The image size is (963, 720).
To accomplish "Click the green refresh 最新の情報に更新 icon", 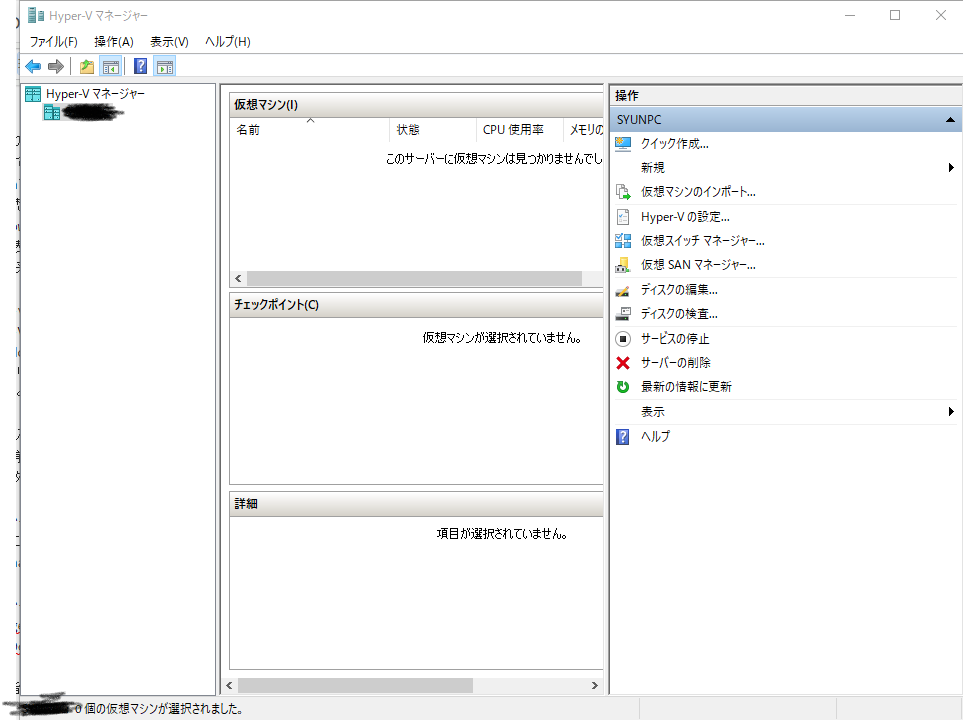I will coord(623,387).
